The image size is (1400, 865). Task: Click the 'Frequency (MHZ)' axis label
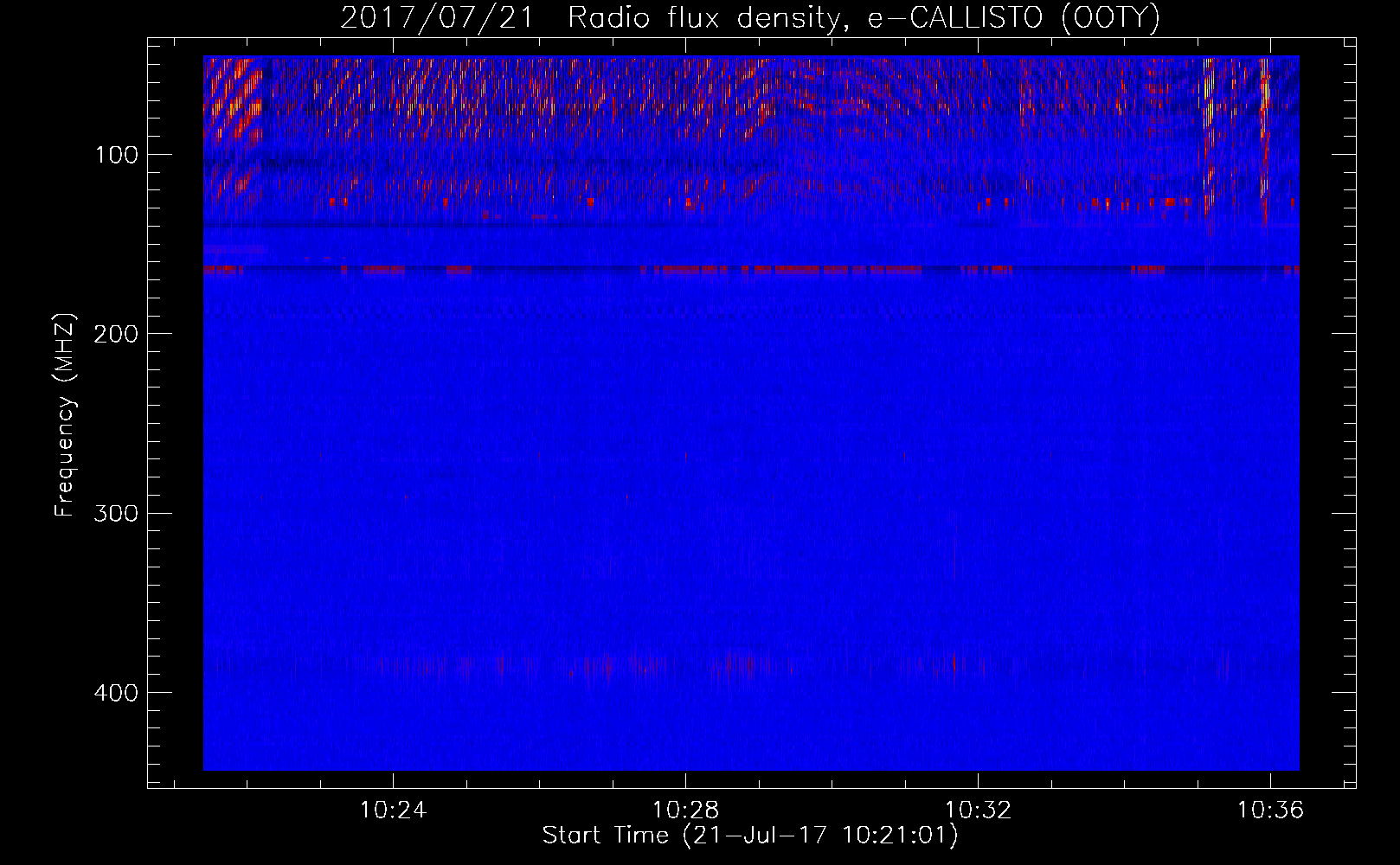tap(65, 414)
